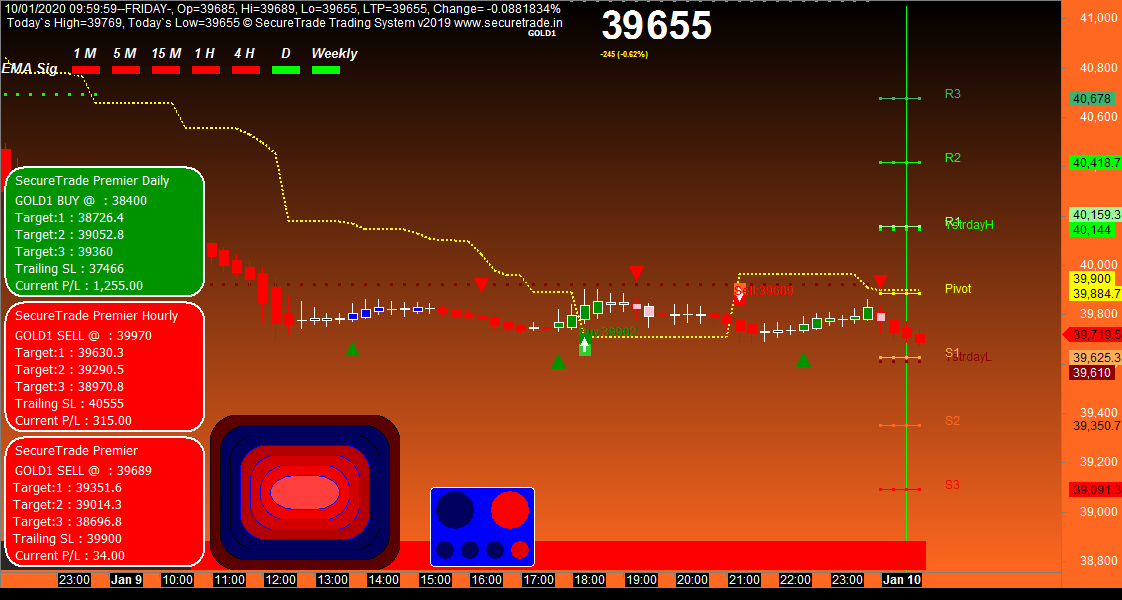Click the 39,884.7 yellow price tag
This screenshot has height=600, width=1122.
(x=1095, y=293)
